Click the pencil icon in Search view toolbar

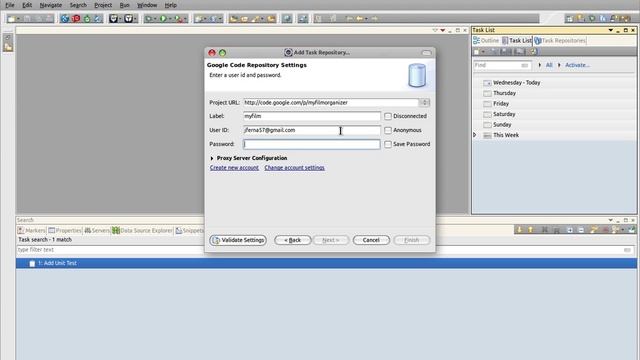594,230
